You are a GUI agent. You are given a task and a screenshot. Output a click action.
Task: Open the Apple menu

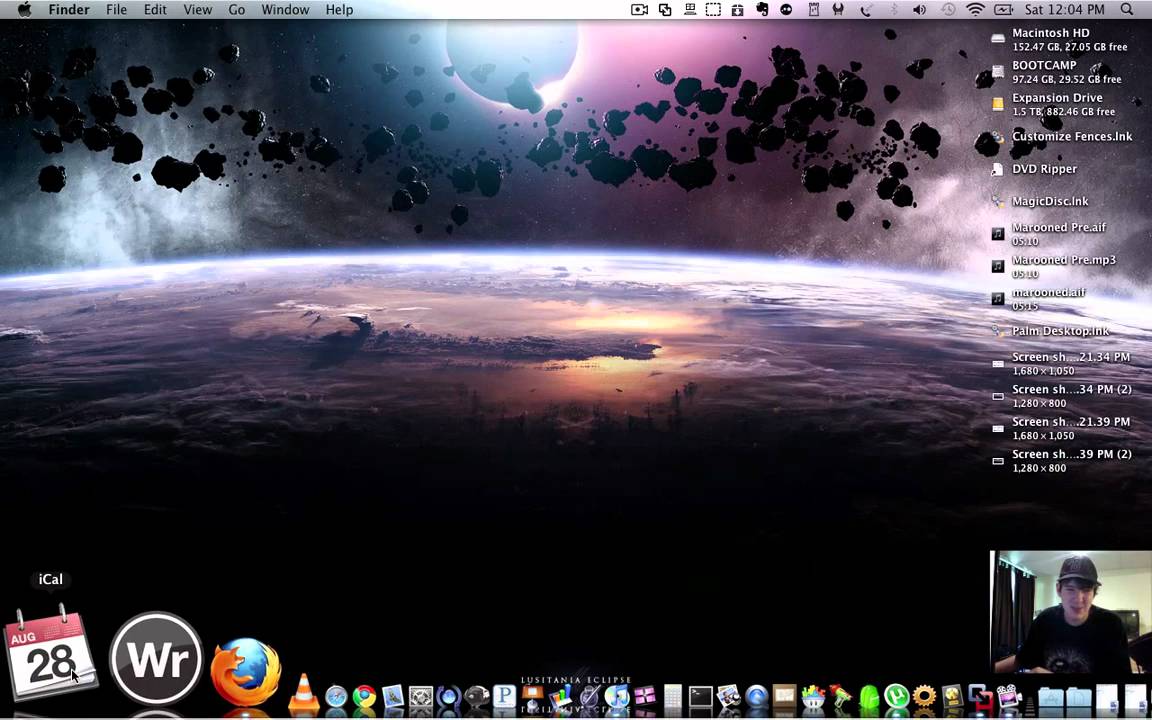click(24, 10)
